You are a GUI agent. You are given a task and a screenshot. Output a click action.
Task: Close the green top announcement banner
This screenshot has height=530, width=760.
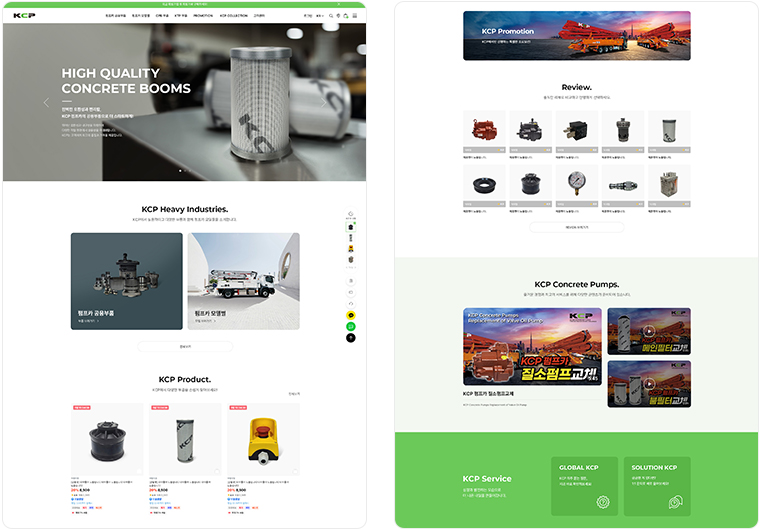[338, 4]
